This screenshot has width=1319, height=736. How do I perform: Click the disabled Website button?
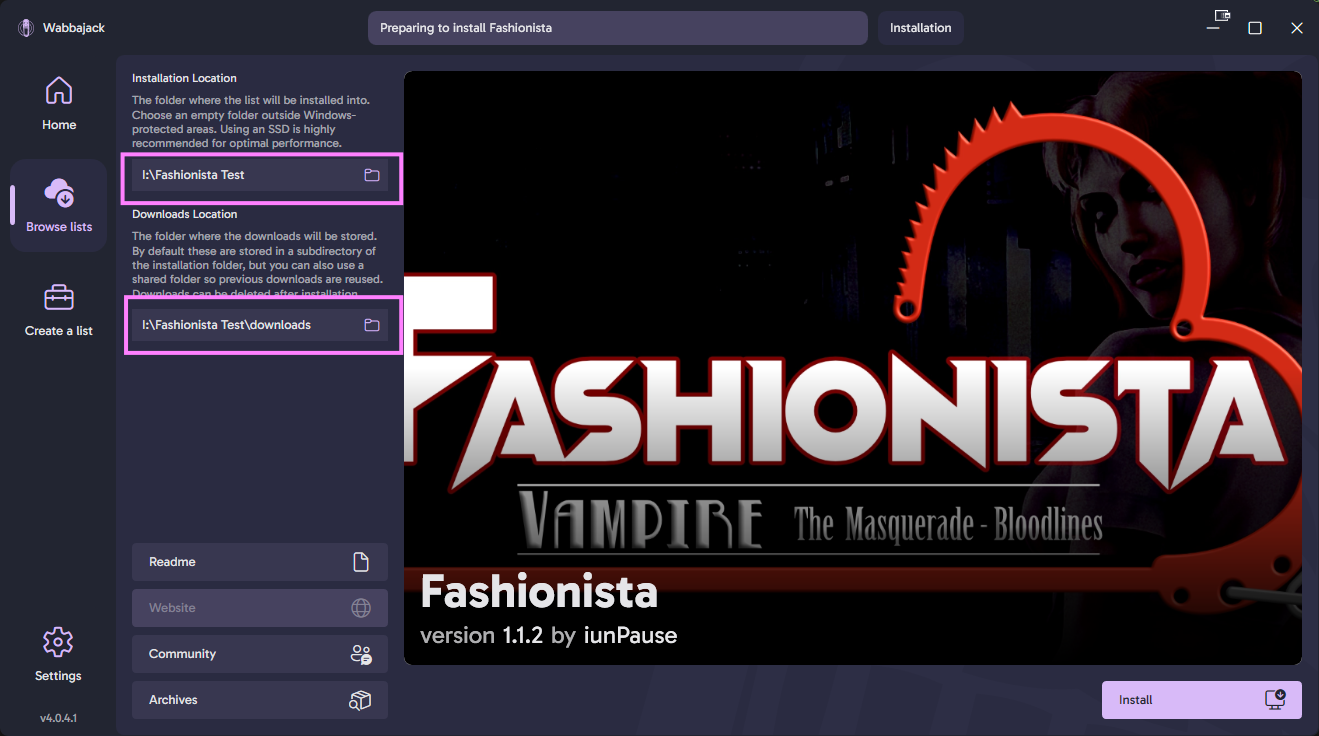pyautogui.click(x=259, y=608)
